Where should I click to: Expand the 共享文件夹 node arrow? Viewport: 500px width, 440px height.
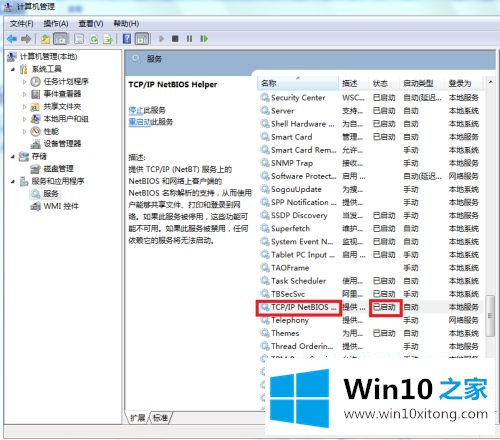point(24,107)
